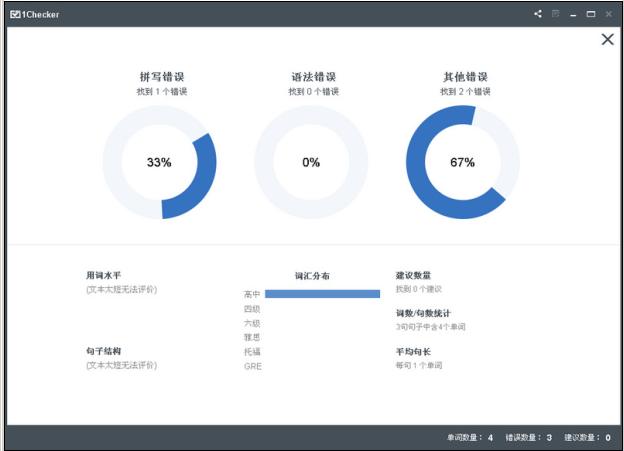This screenshot has width=624, height=451.
Task: Click the 高中 blue vocabulary bar
Action: coord(322,294)
